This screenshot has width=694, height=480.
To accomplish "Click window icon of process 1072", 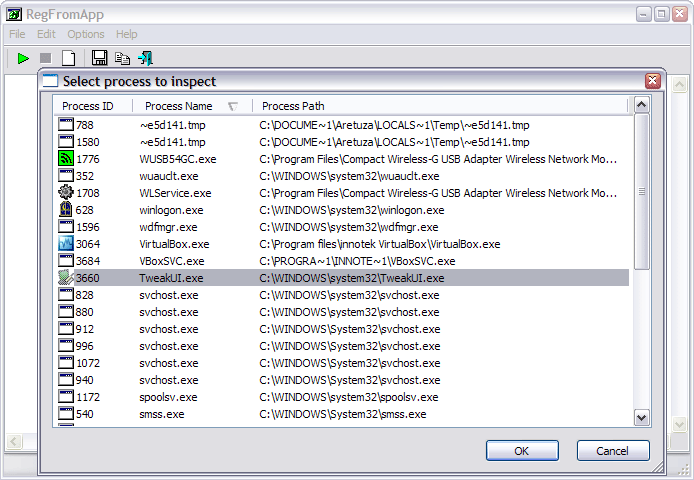I will click(66, 362).
